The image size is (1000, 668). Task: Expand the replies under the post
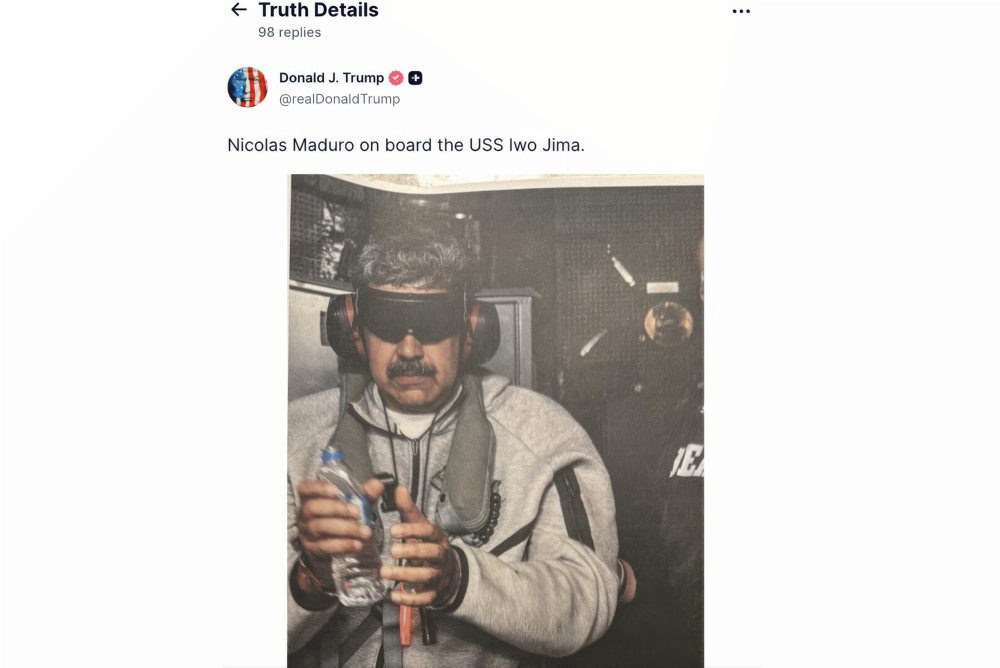tap(289, 32)
